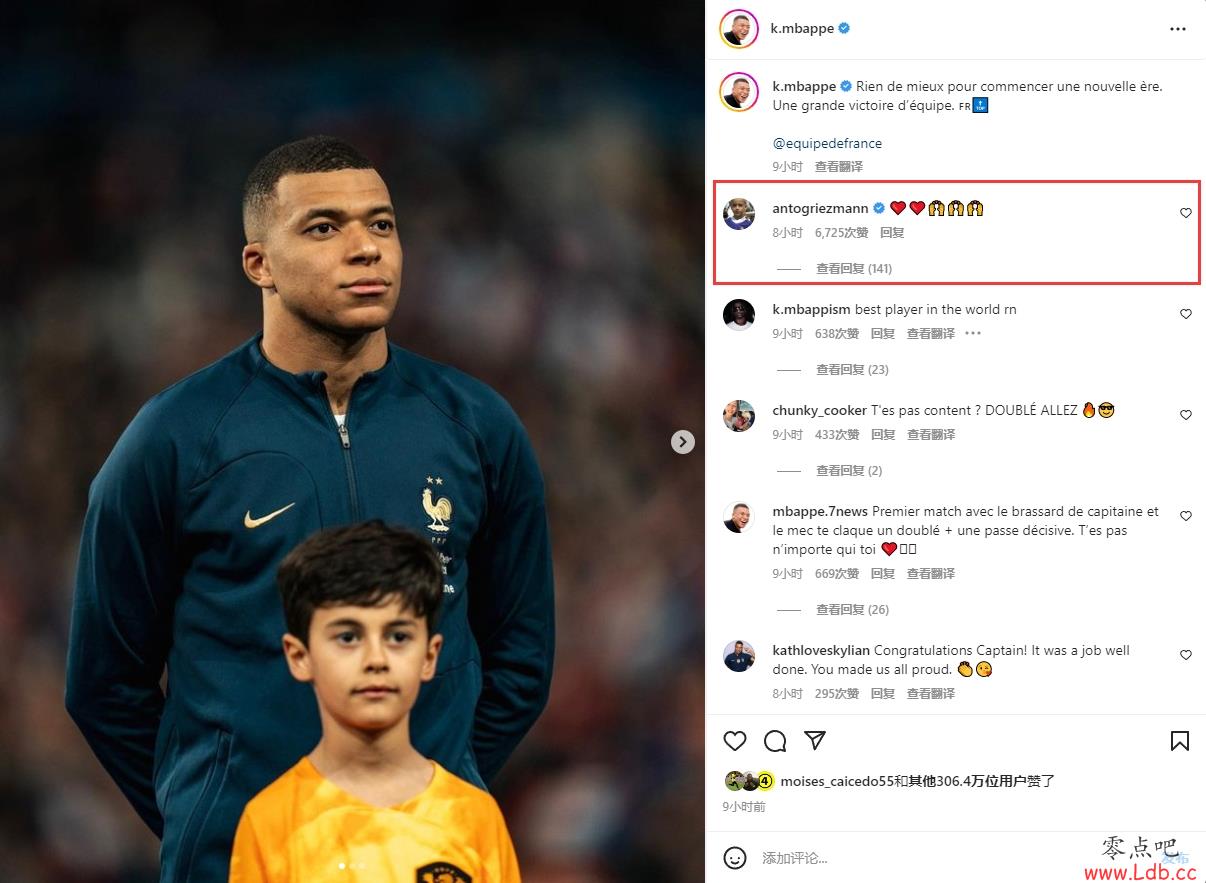Open the three-dots more options menu
This screenshot has width=1206, height=883.
pos(1178,29)
